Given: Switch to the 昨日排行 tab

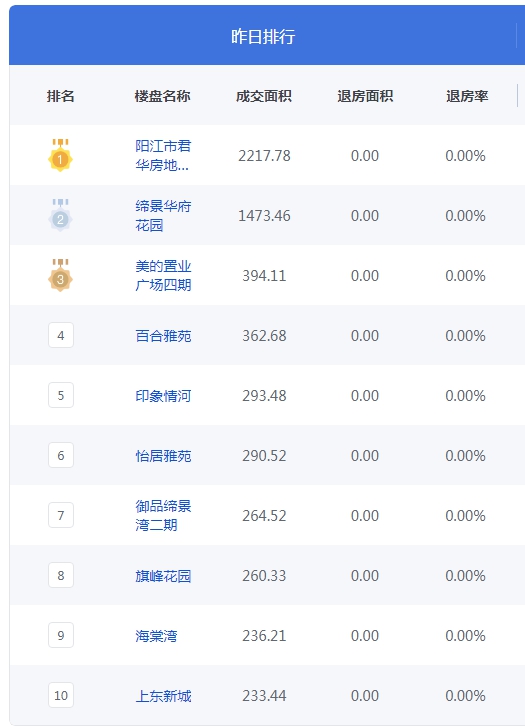Looking at the screenshot, I should 263,36.
